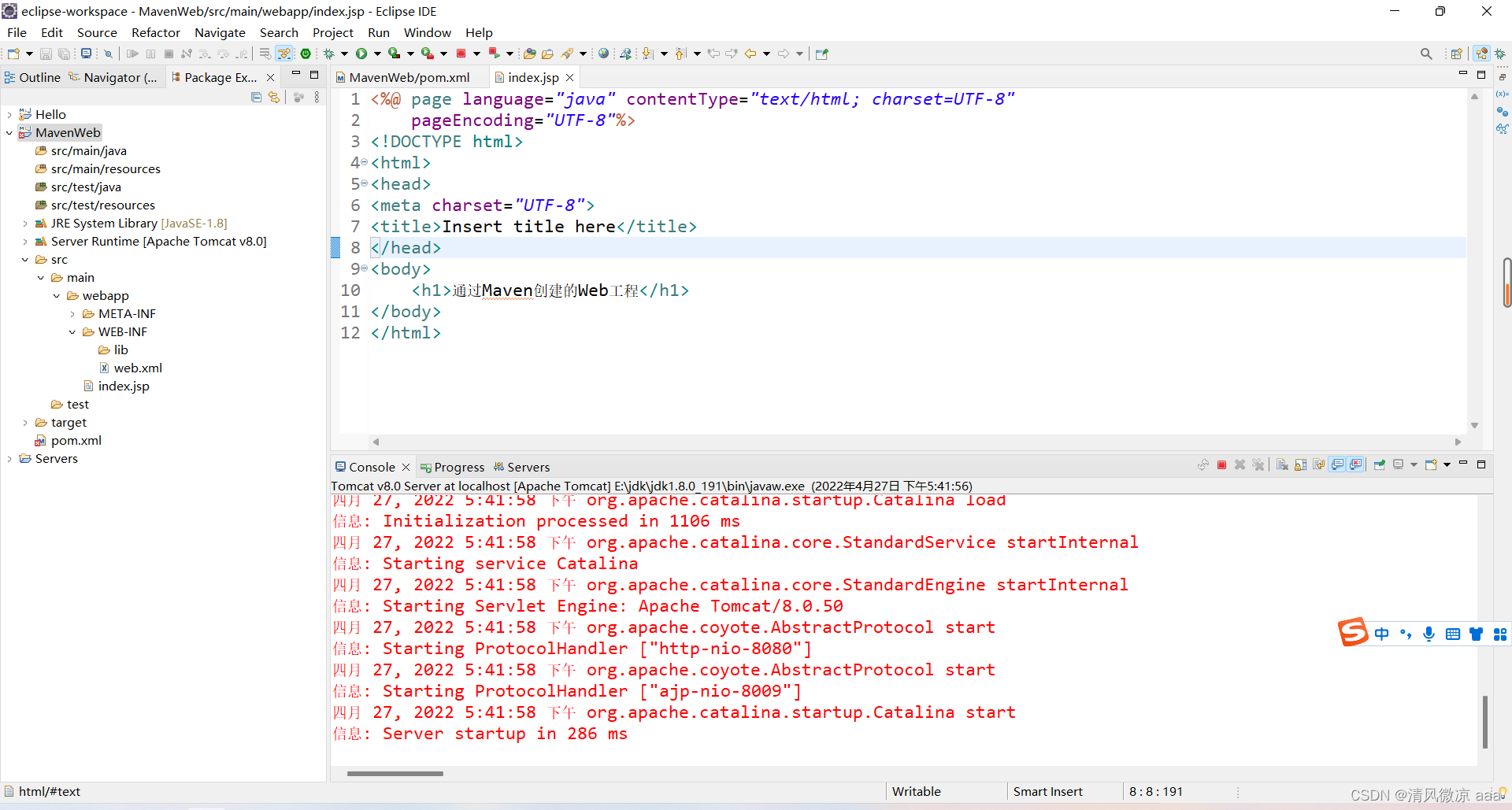This screenshot has height=810, width=1512.
Task: Click Console vertical scrollbar thumb
Action: pyautogui.click(x=1484, y=722)
